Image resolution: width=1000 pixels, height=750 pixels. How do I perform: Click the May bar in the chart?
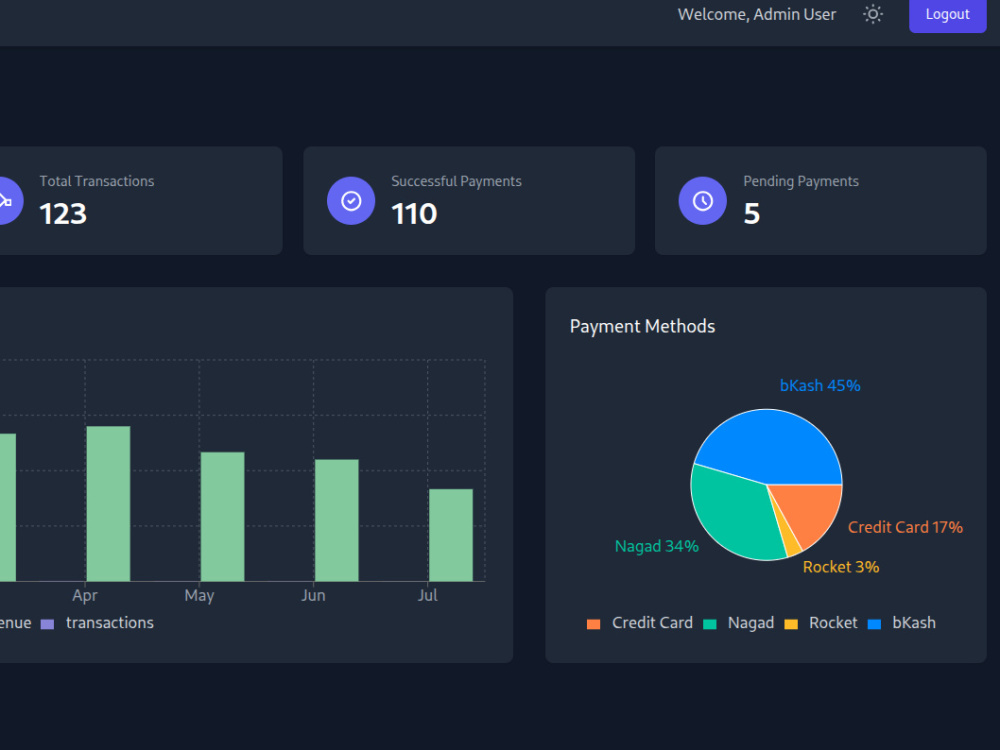pyautogui.click(x=223, y=517)
